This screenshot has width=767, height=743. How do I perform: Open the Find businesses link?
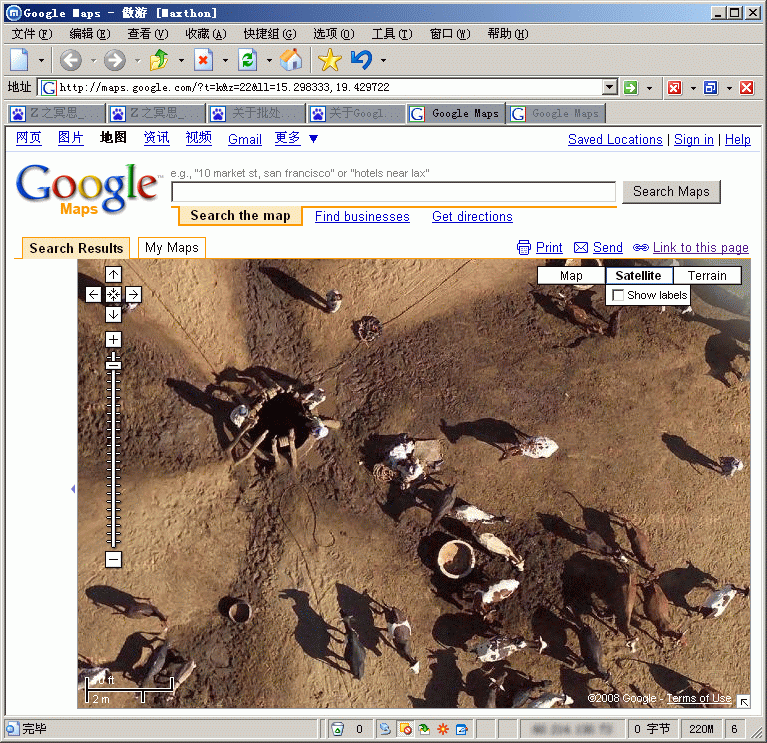coord(362,216)
